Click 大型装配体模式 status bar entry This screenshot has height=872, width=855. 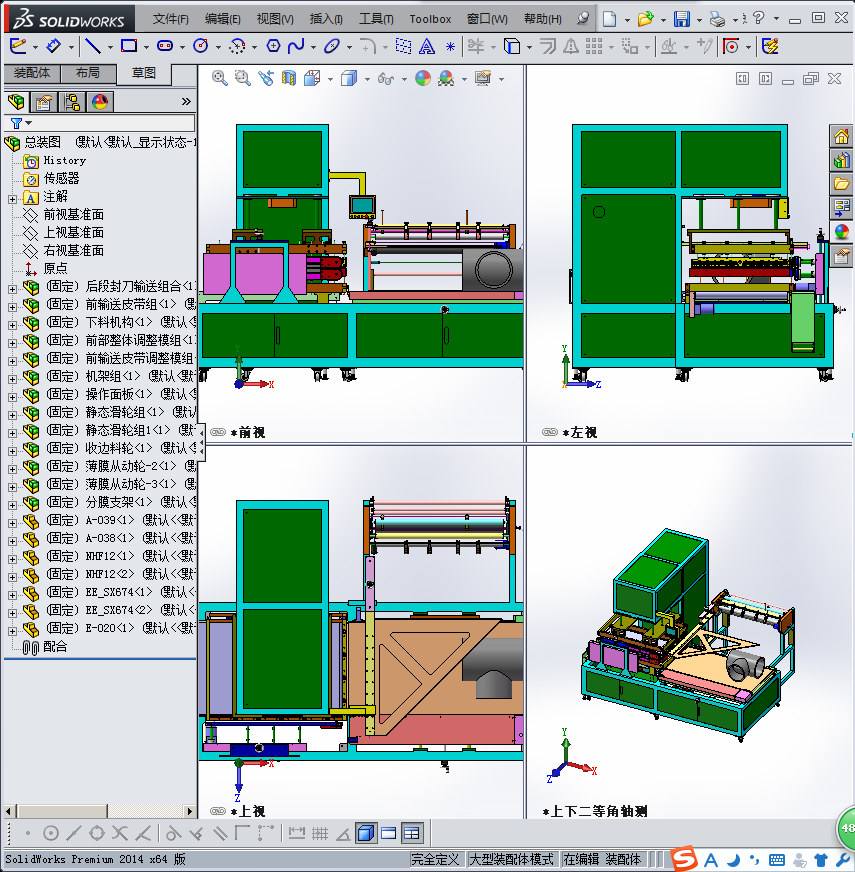point(512,859)
